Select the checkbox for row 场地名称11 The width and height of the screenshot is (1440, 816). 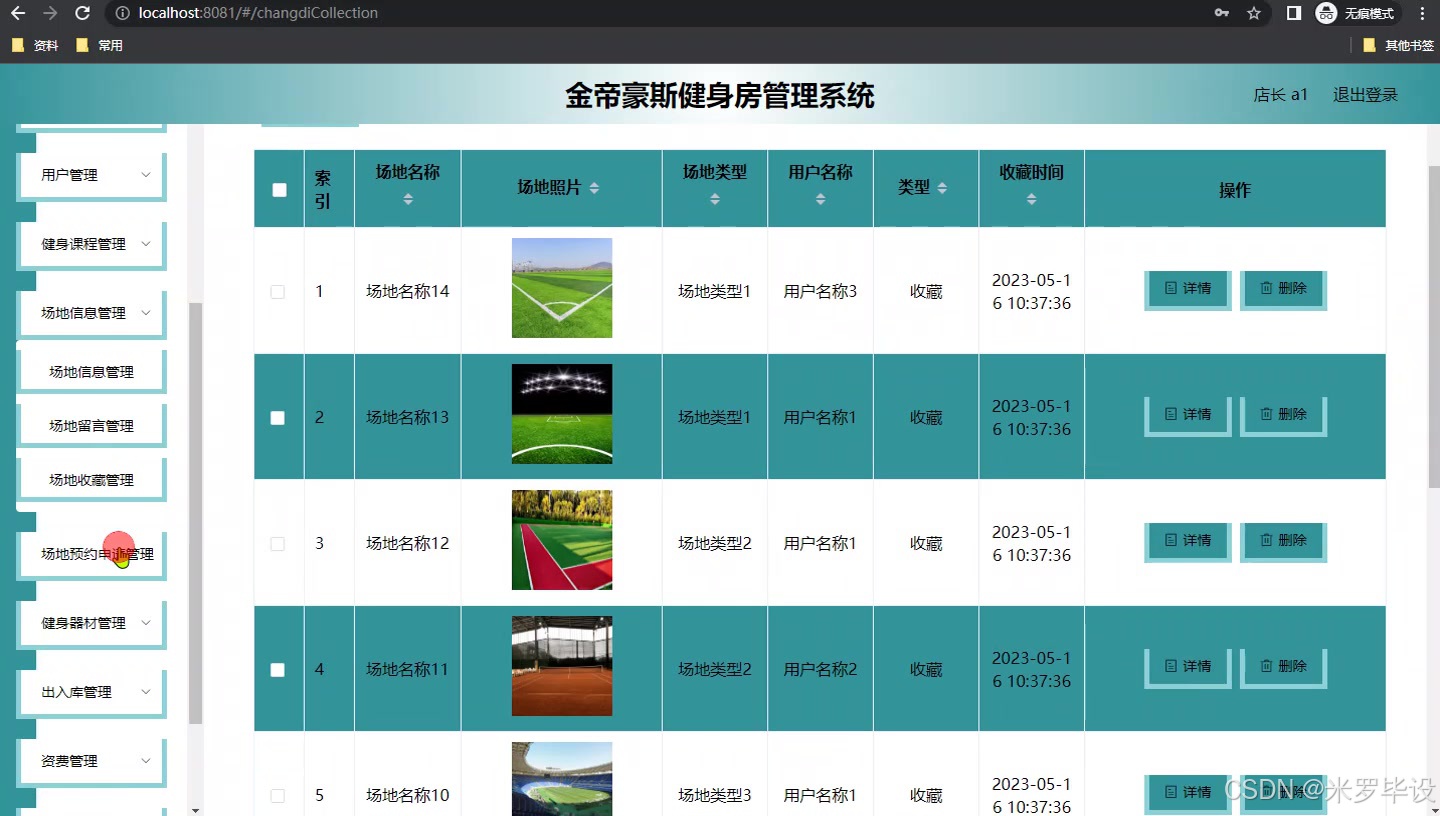pyautogui.click(x=278, y=670)
